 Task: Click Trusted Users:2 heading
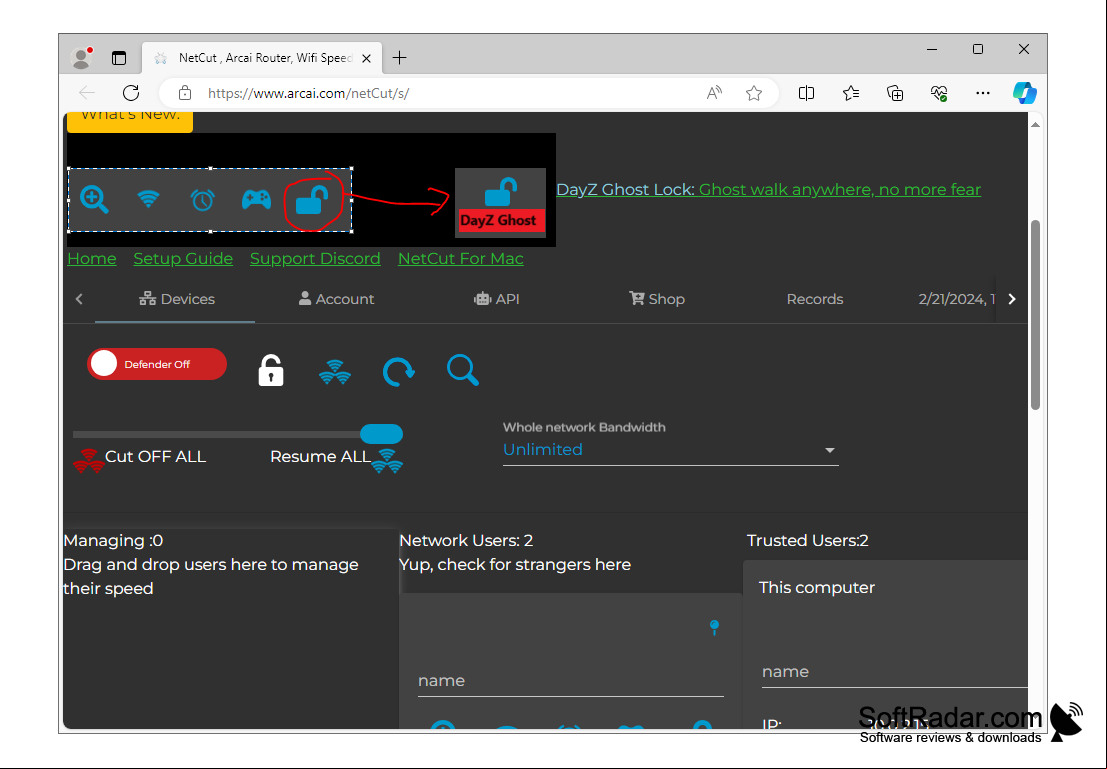click(808, 540)
